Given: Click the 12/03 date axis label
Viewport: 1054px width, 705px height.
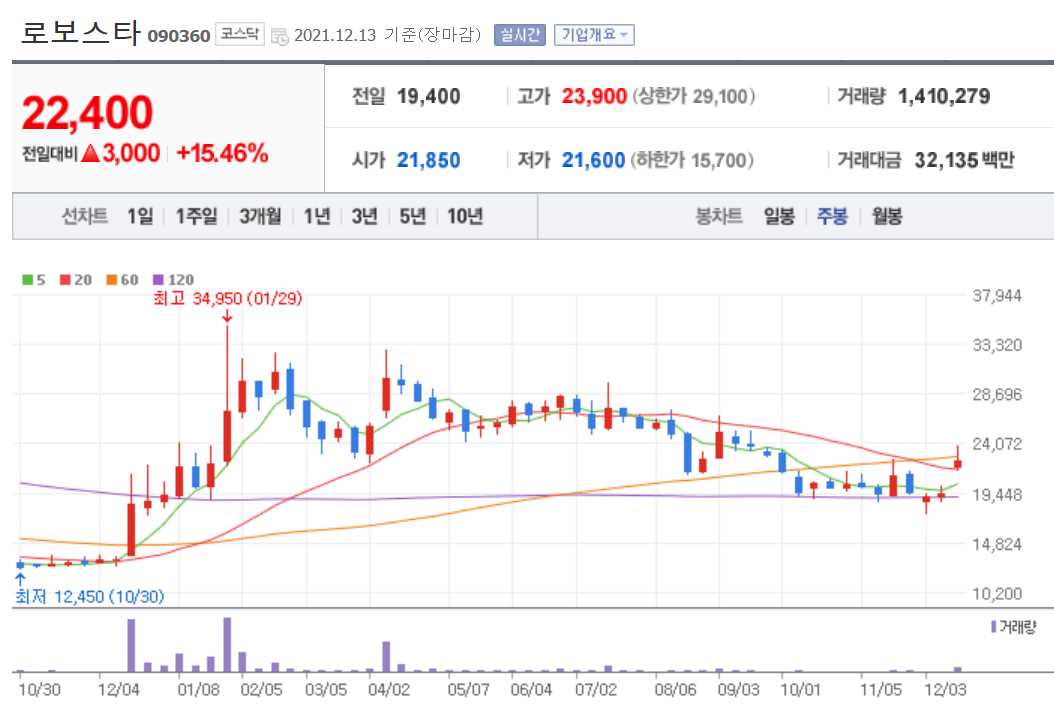Looking at the screenshot, I should point(945,690).
